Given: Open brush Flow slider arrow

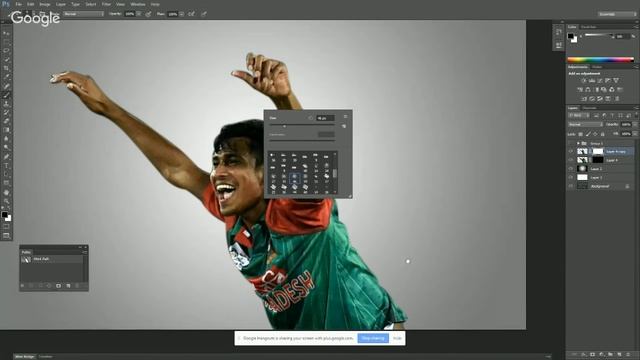Looking at the screenshot, I should 181,14.
